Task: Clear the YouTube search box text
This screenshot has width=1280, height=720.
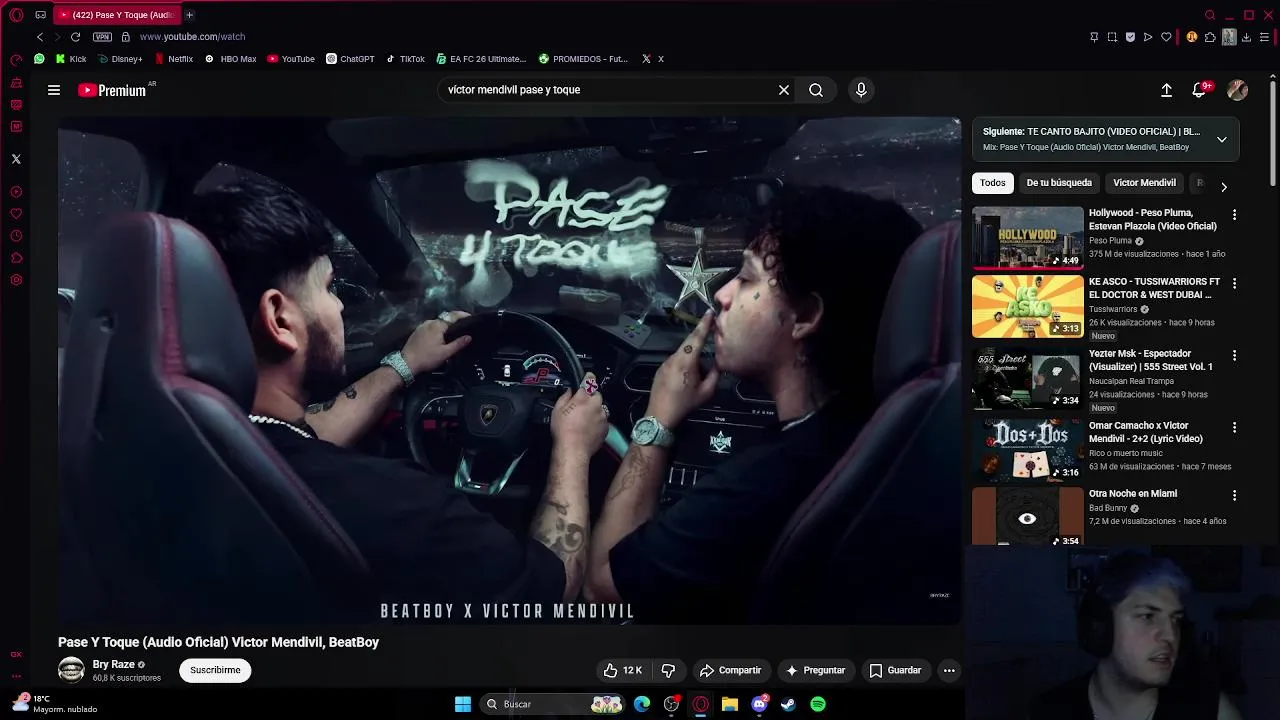Action: click(x=784, y=90)
